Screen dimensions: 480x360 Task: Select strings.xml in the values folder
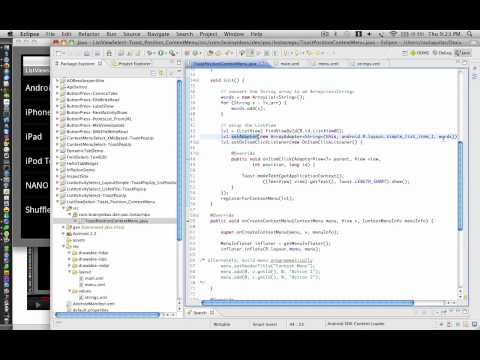(96, 297)
